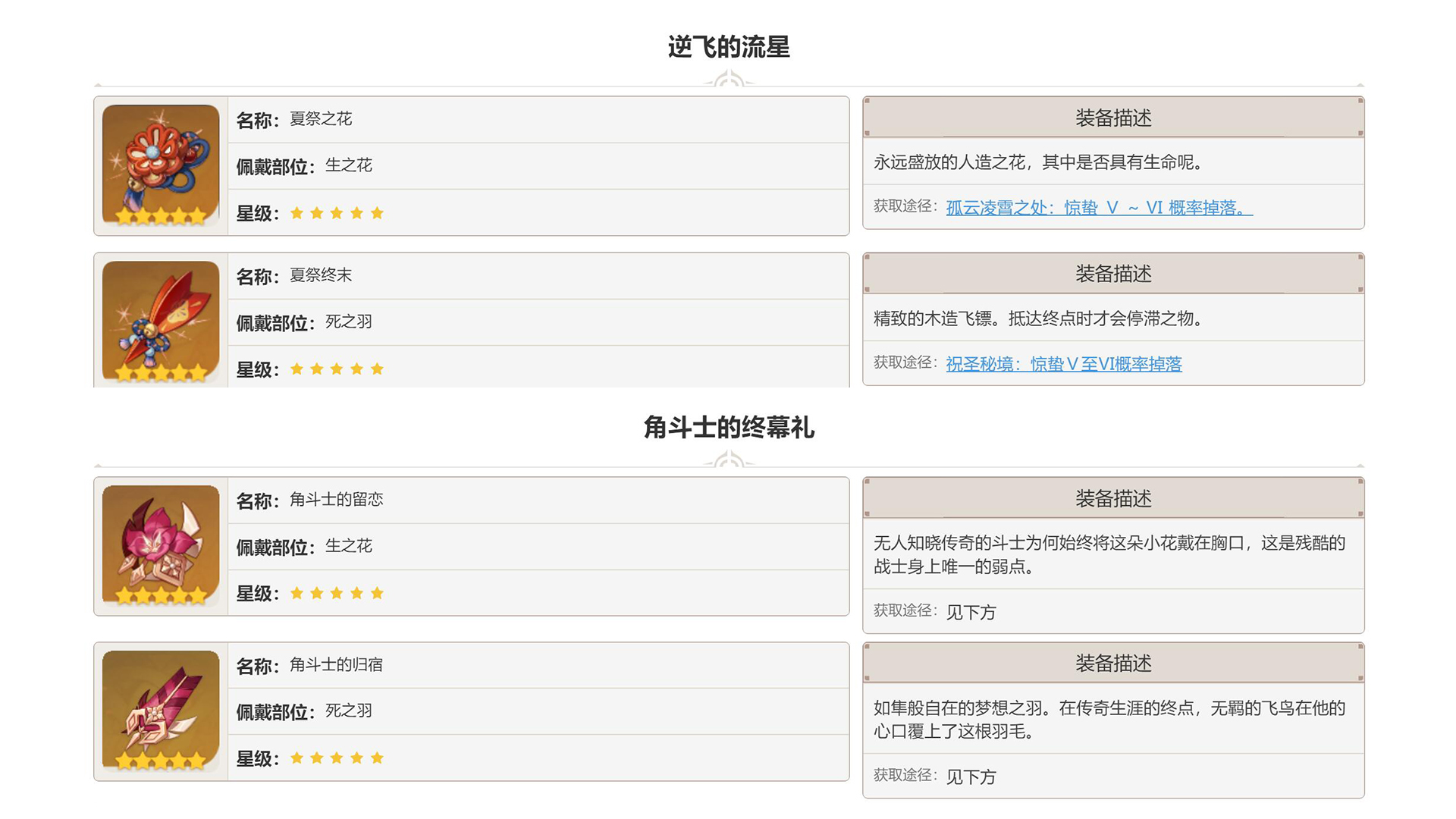The image size is (1456, 819).
Task: Click description 永远盛放的人造之花
Action: [1038, 162]
